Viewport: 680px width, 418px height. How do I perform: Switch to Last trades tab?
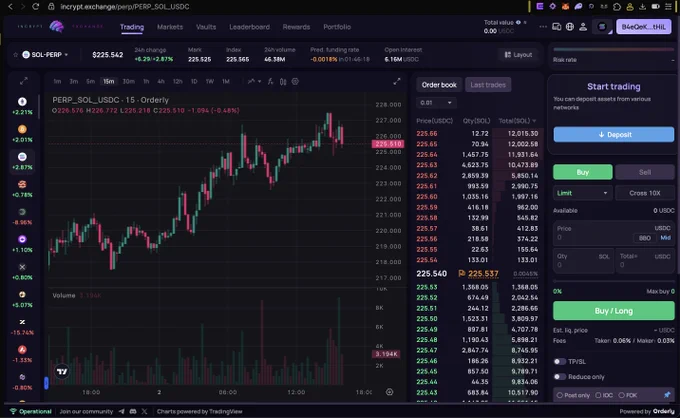[x=488, y=85]
